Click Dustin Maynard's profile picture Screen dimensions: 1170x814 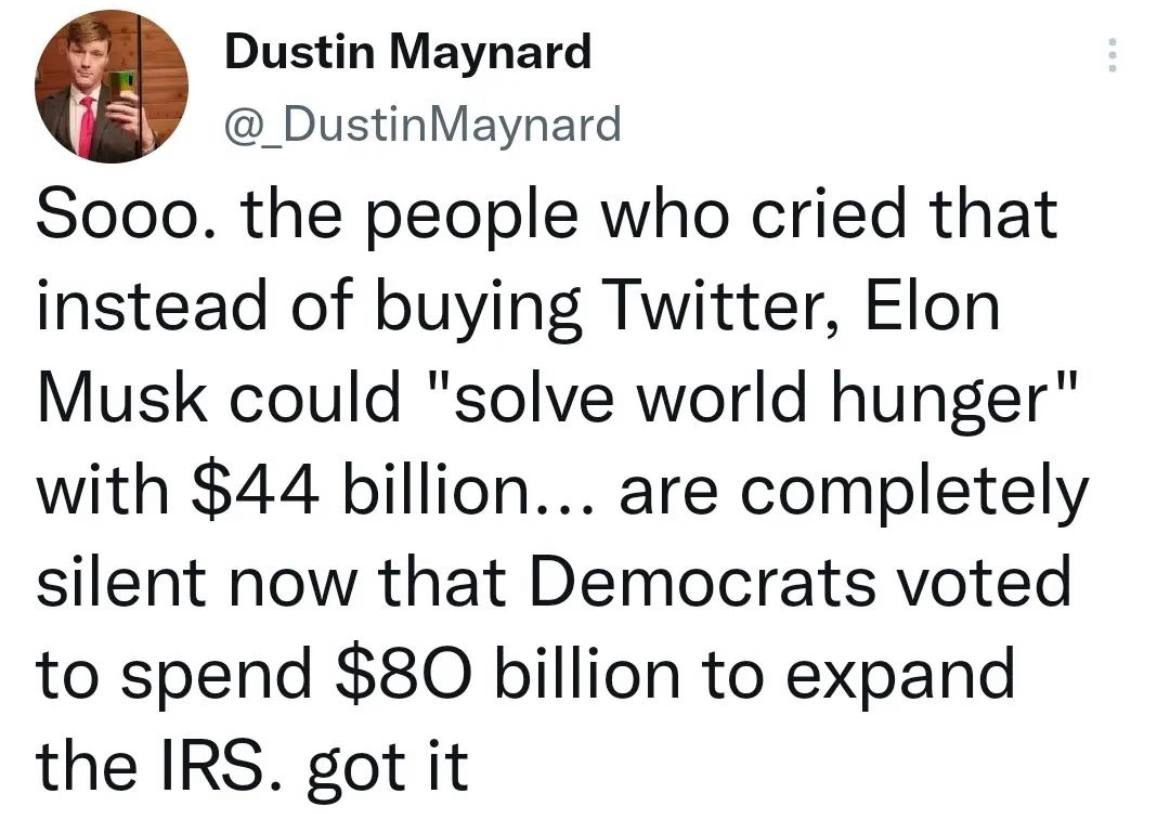point(111,88)
